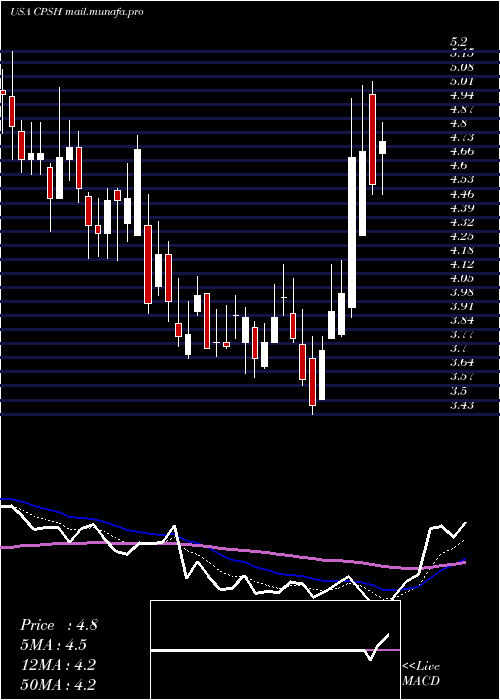Viewport: 500px width, 700px height.
Task: Click the 3.5 price axis label
Action: [459, 391]
